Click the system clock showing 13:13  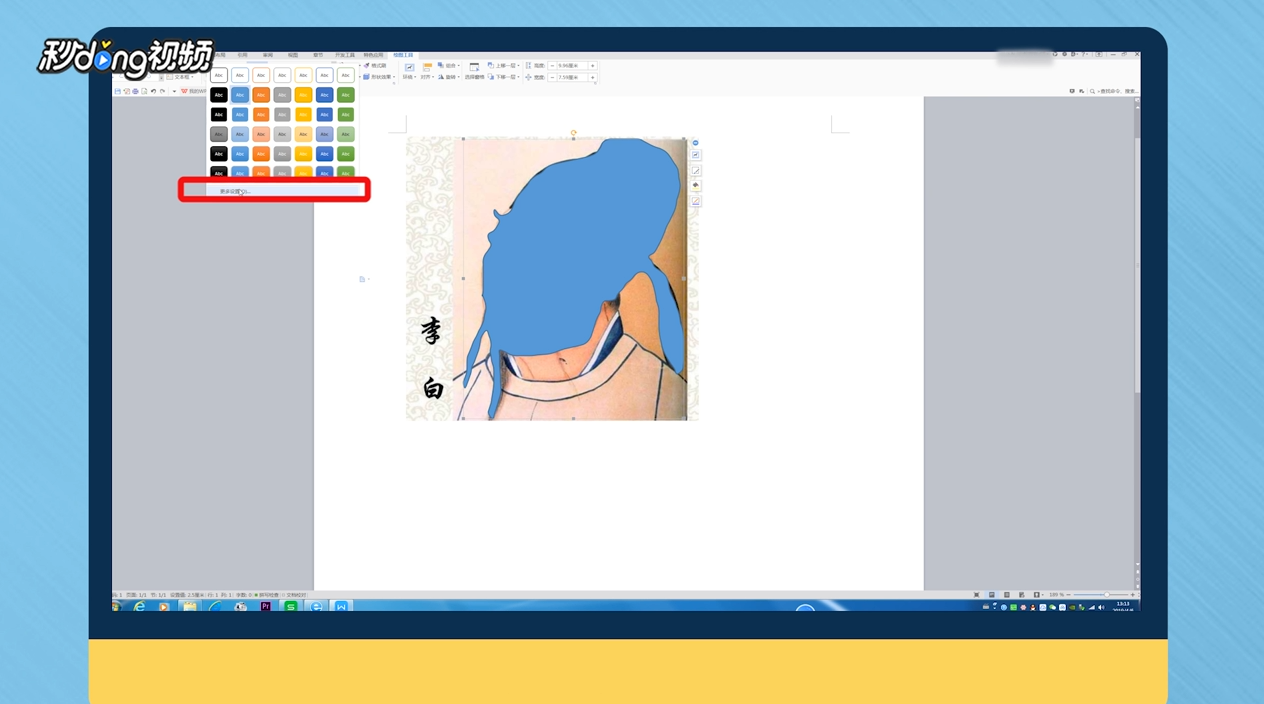tap(1123, 606)
